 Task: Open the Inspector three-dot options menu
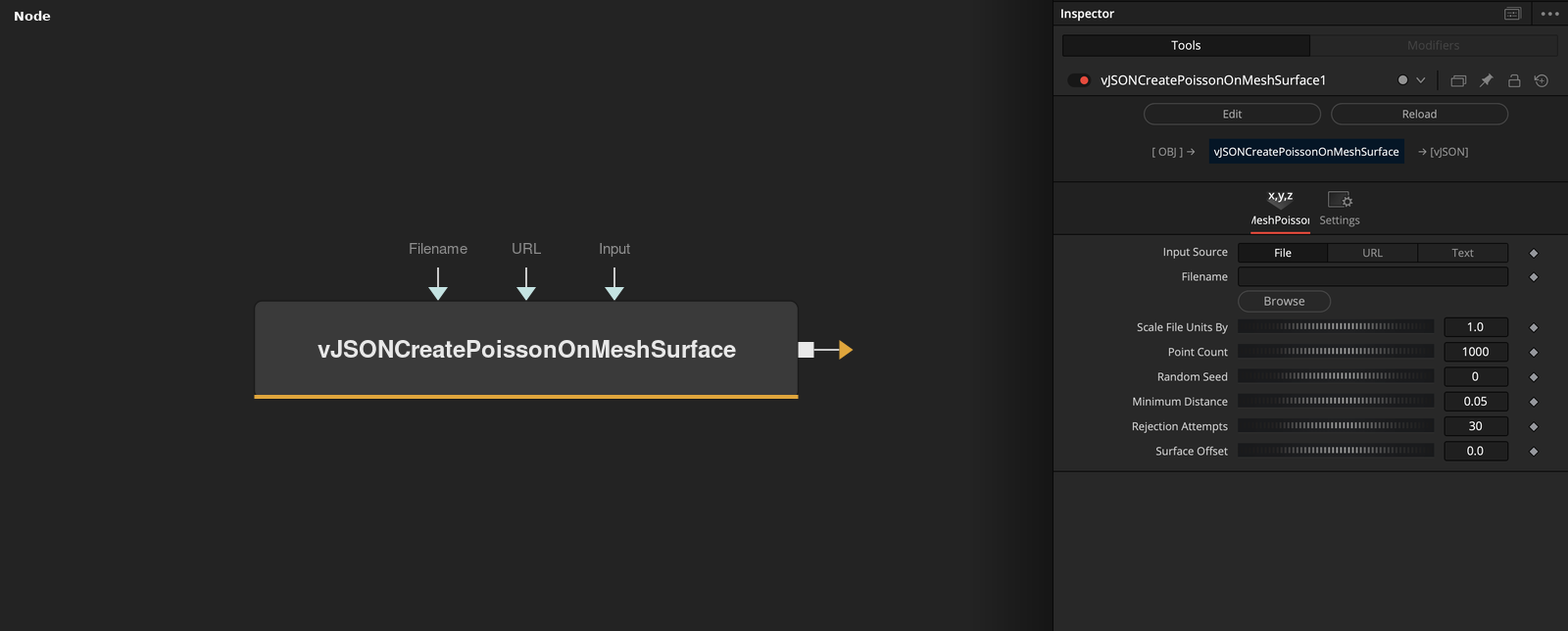1549,14
